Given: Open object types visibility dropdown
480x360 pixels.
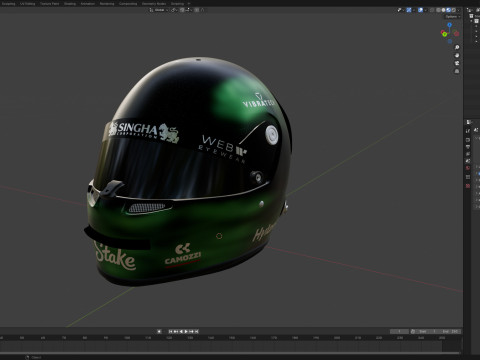Looking at the screenshot, I should [x=400, y=10].
